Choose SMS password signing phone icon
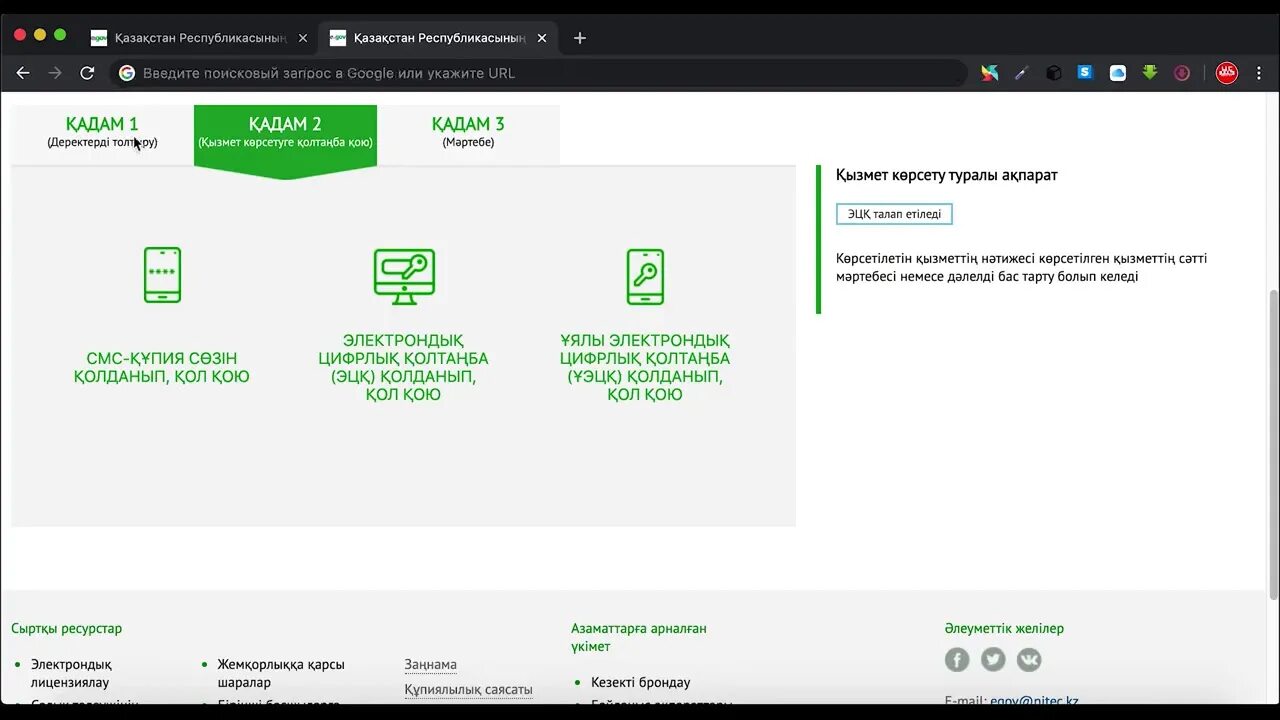The height and width of the screenshot is (720, 1280). point(162,275)
